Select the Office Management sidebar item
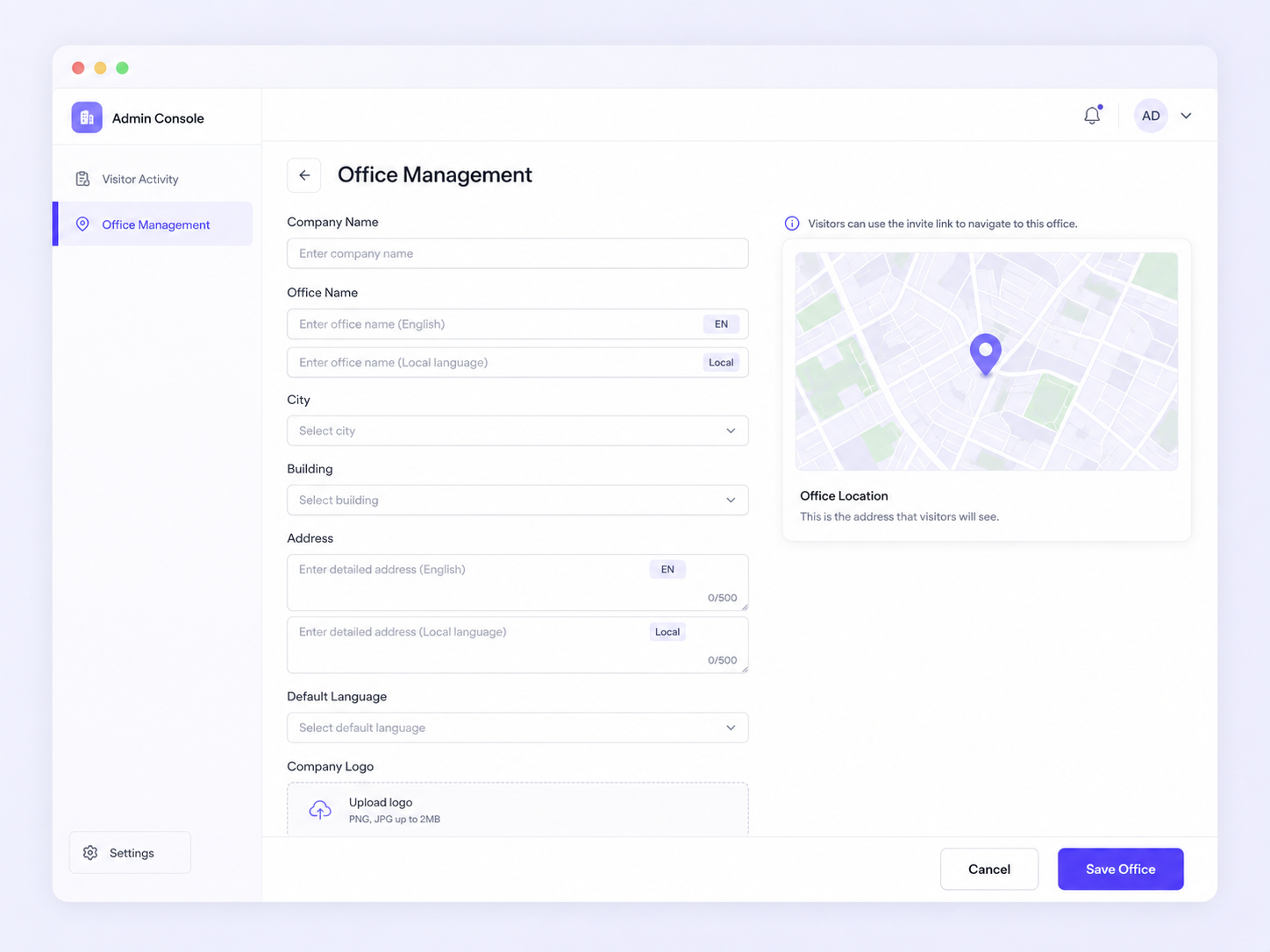Viewport: 1270px width, 952px height. (x=153, y=224)
